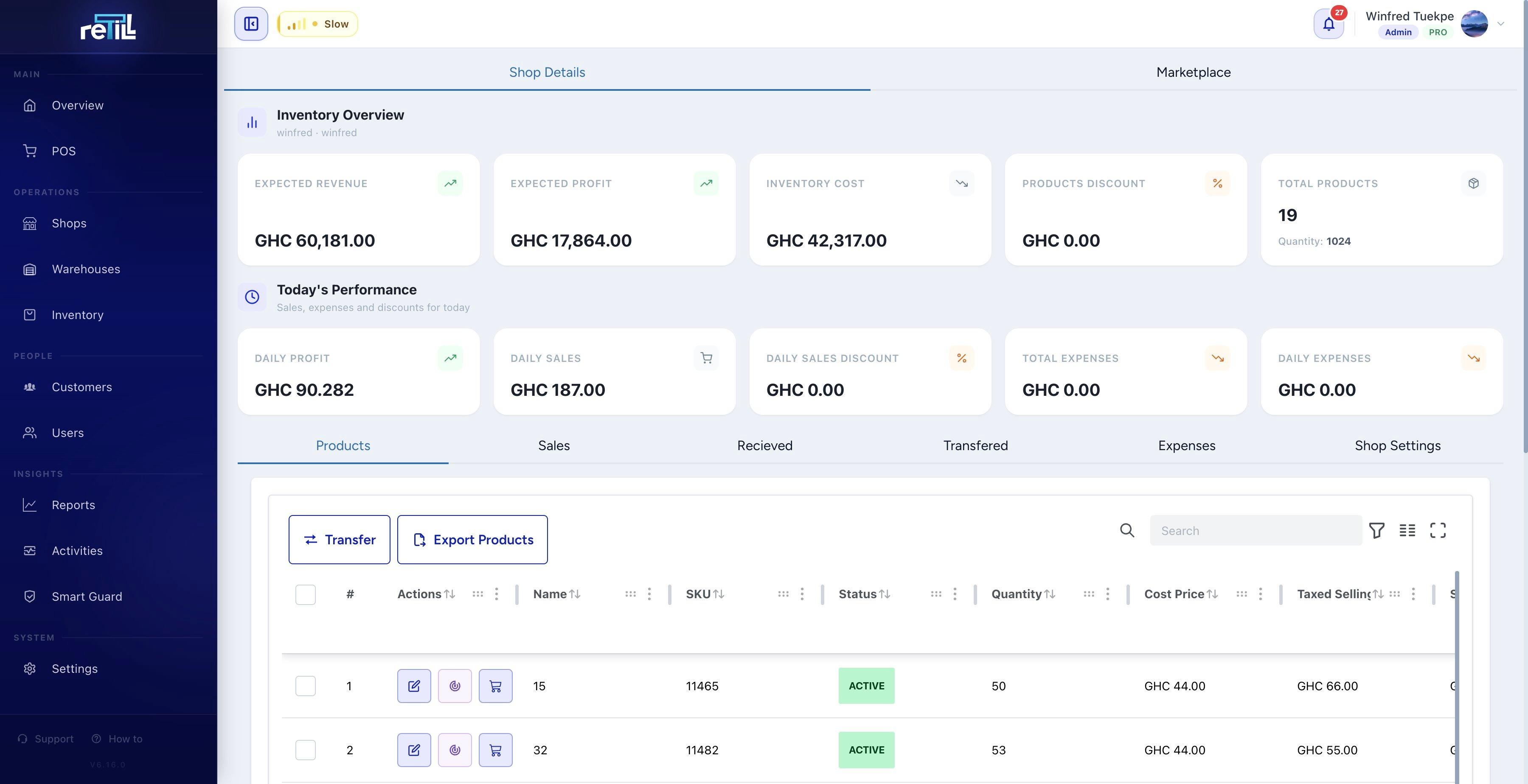The width and height of the screenshot is (1528, 784).
Task: Open the notifications bell with 27 badge
Action: tap(1329, 24)
